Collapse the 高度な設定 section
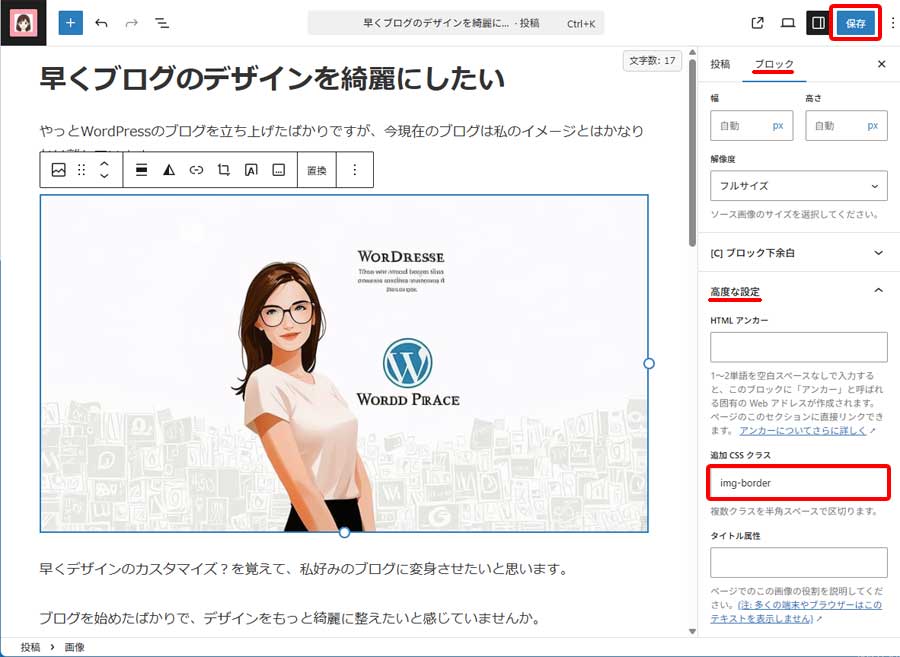This screenshot has width=900, height=657. [x=878, y=291]
